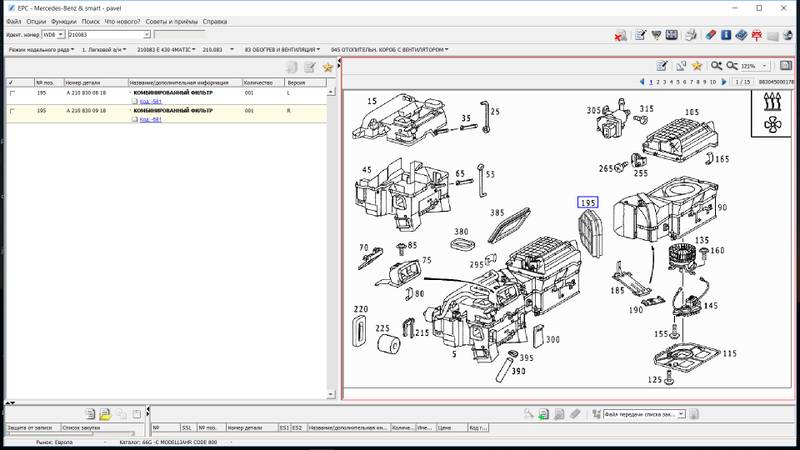Go to next diagram page arrow

(x=725, y=82)
